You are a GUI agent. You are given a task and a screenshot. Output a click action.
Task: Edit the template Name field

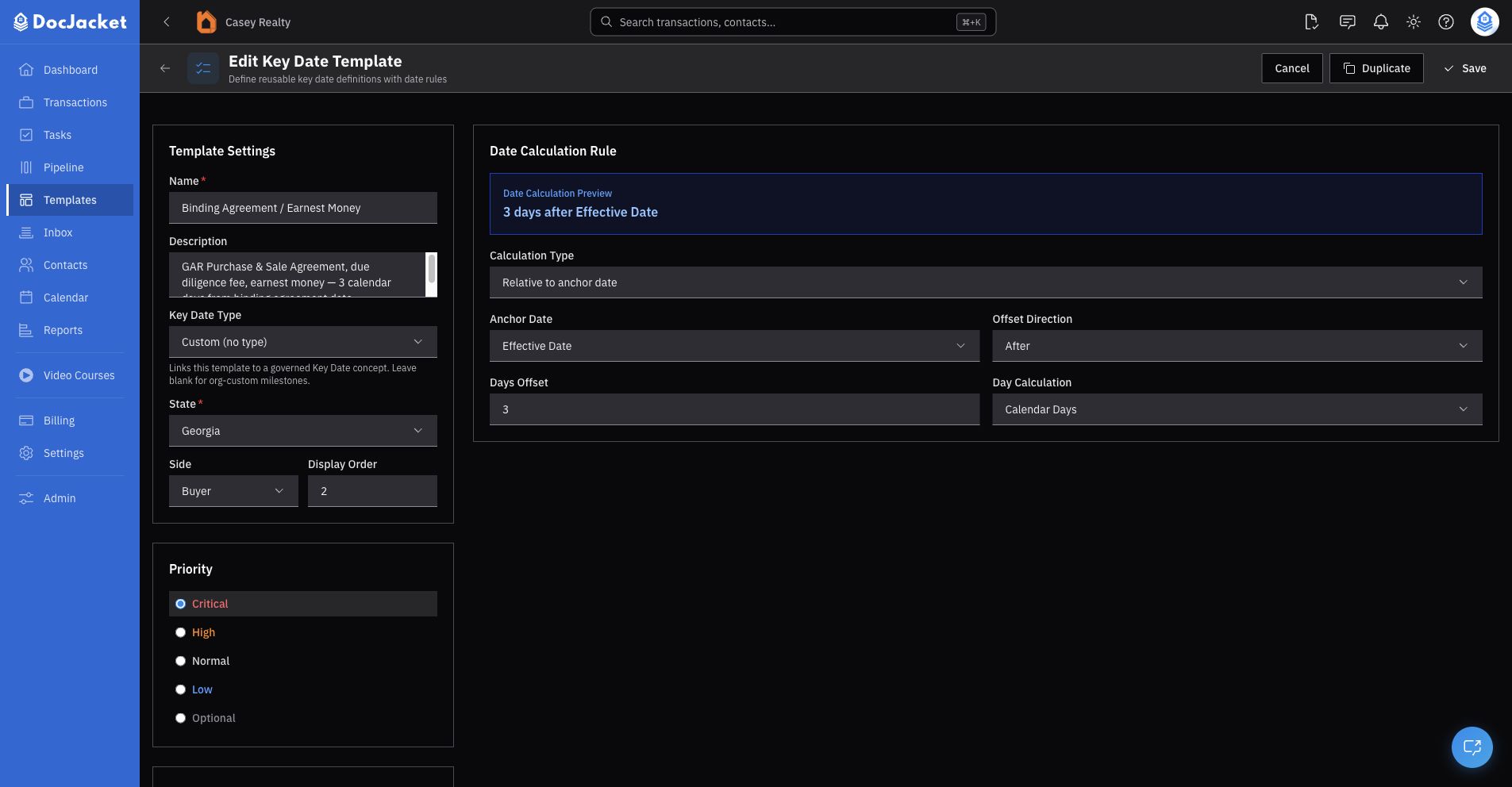coord(303,208)
